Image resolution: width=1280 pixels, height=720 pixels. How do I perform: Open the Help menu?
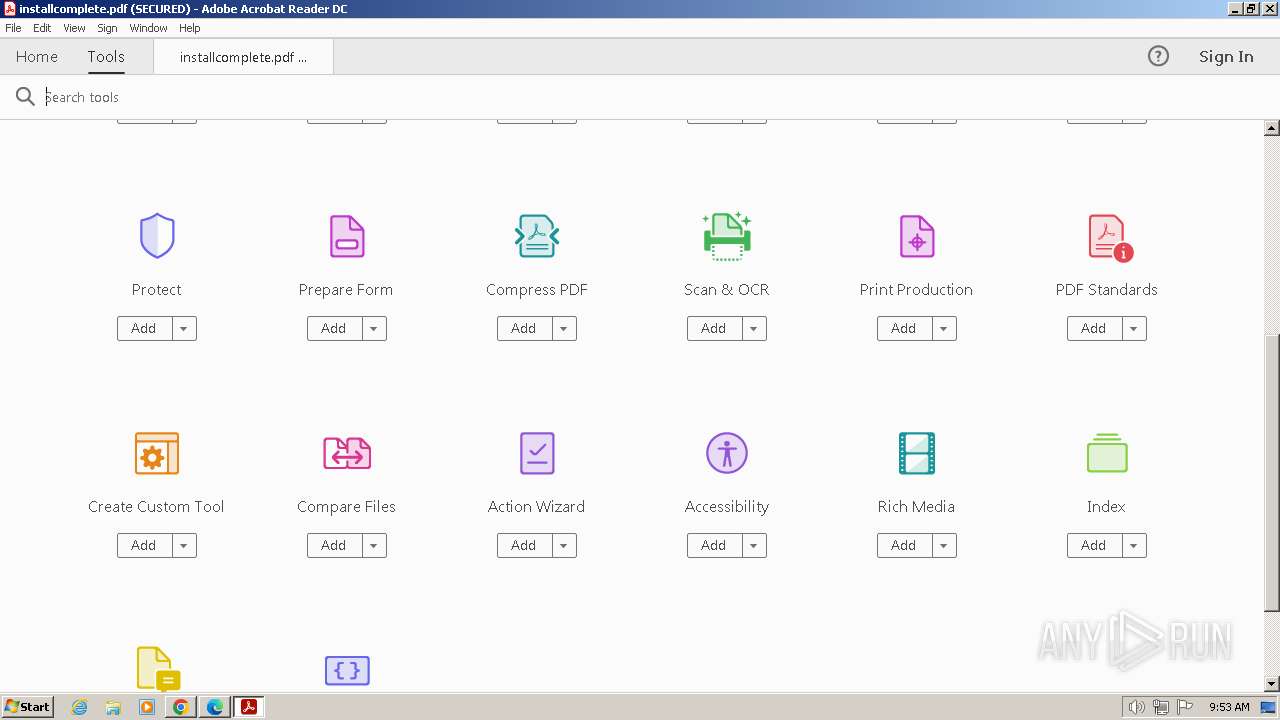(189, 28)
